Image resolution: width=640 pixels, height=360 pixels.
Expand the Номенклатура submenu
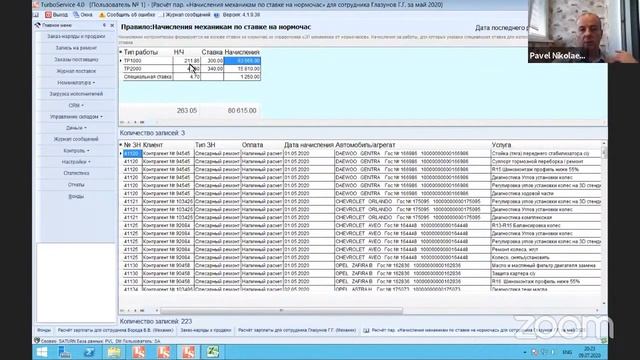tap(76, 82)
